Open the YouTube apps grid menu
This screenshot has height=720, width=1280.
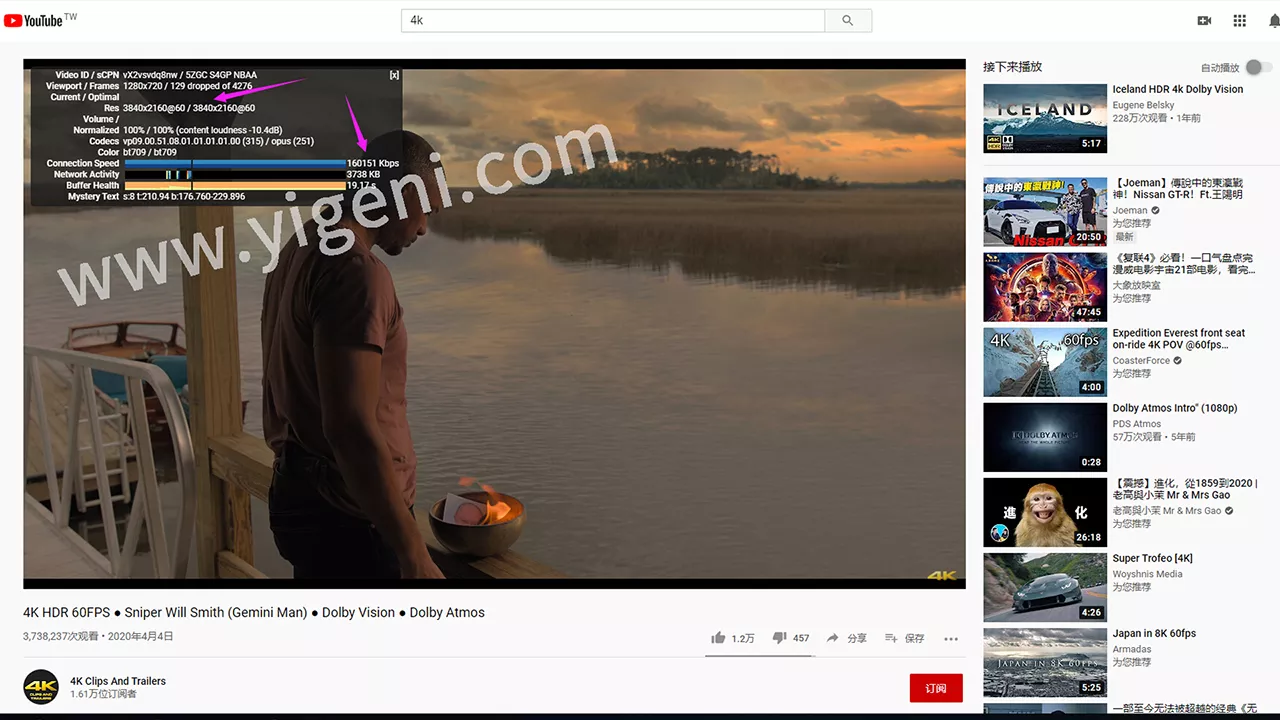pos(1240,21)
